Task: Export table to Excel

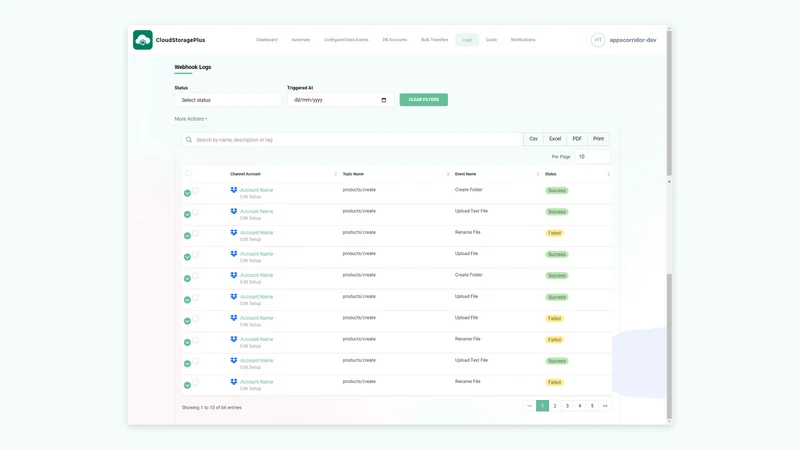Action: tap(555, 139)
